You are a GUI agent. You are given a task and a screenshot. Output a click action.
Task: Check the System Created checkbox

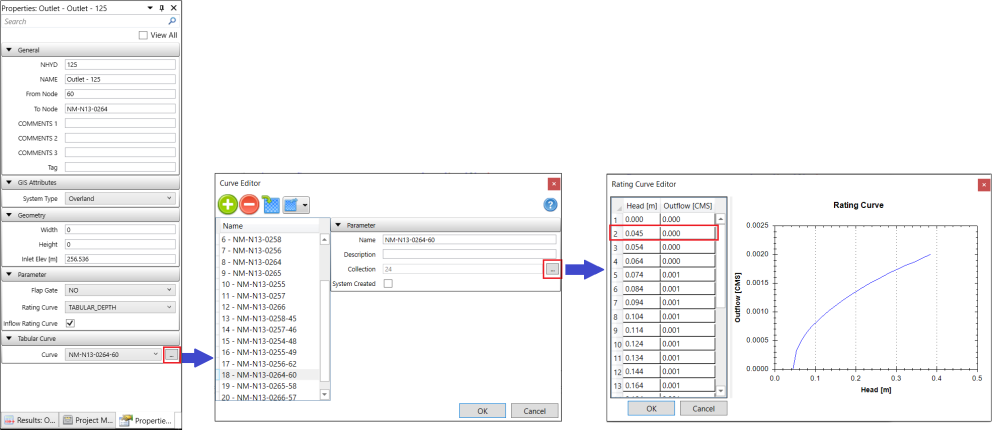tap(388, 283)
